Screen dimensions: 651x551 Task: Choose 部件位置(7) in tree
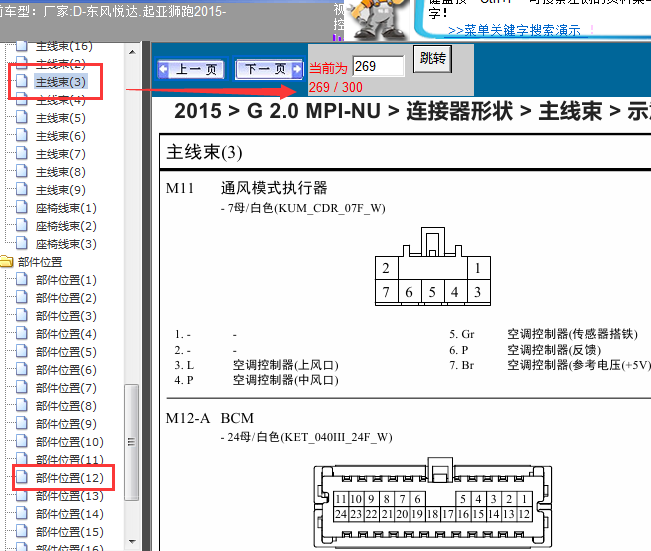(x=66, y=388)
